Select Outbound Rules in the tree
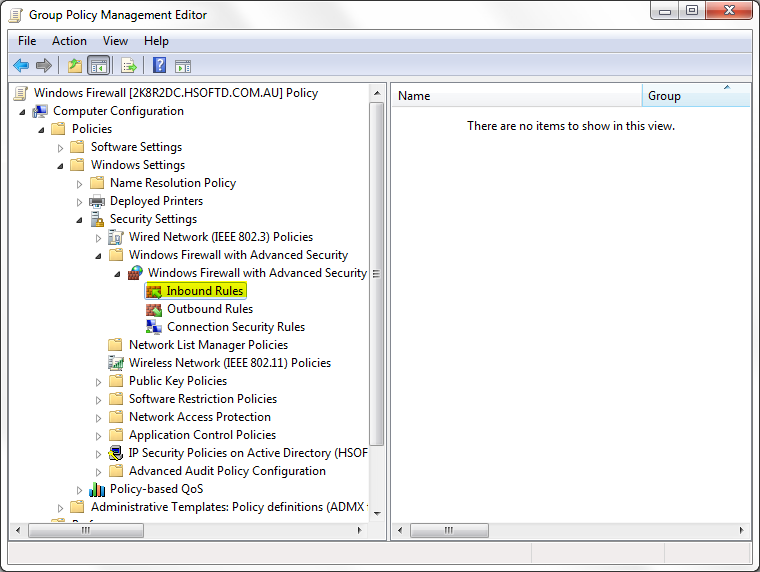 (210, 309)
